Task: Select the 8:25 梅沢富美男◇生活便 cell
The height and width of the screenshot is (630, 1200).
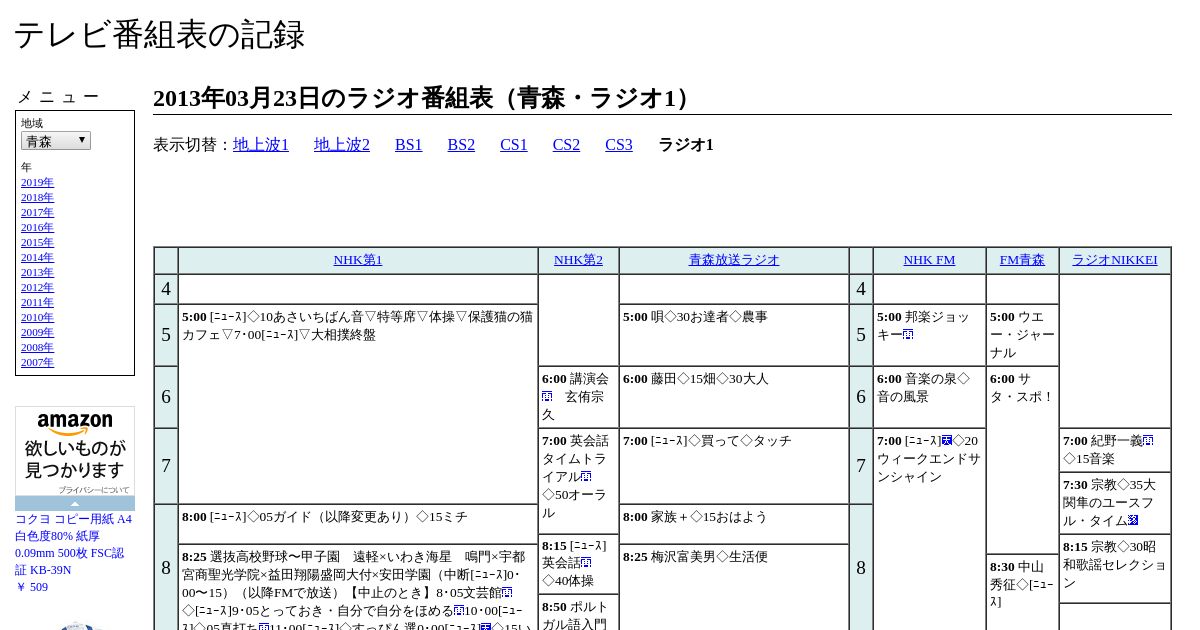Action: click(x=734, y=588)
